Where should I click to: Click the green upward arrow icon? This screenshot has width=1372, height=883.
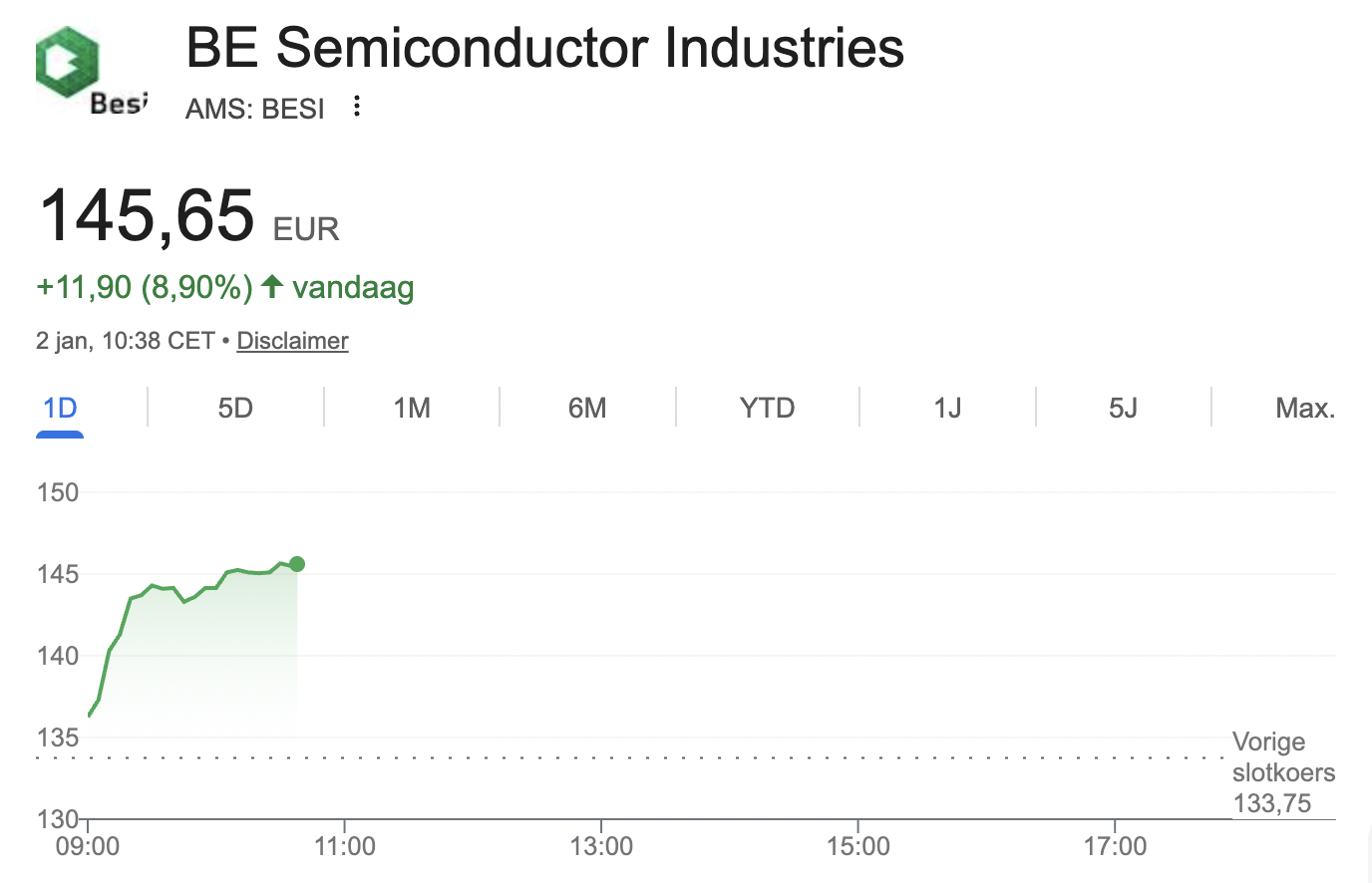point(272,287)
